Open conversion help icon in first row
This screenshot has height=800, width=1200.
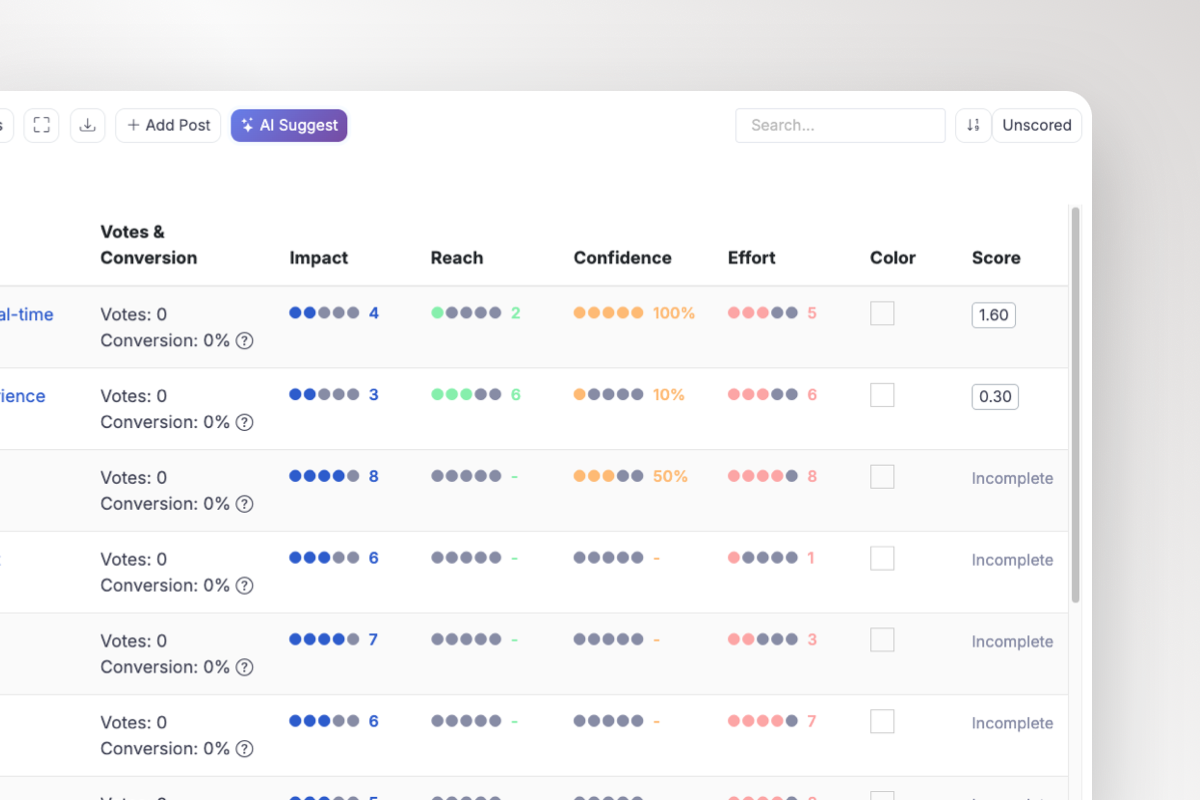pos(244,341)
